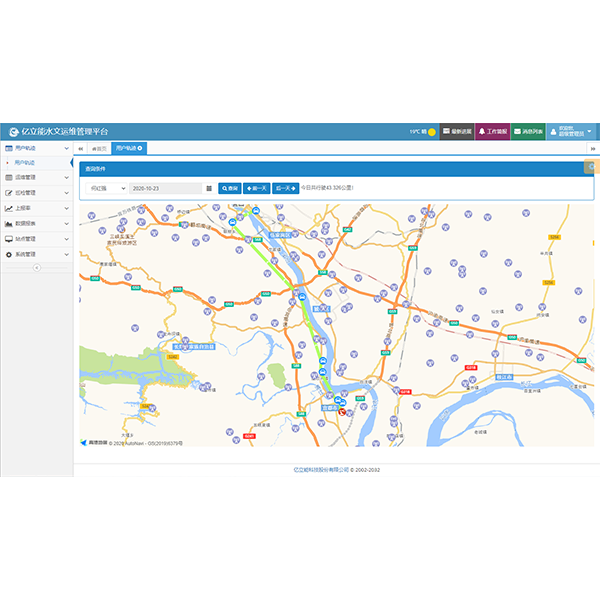This screenshot has width=600, height=600.
Task: Open the 最新进展 header menu
Action: coord(457,132)
